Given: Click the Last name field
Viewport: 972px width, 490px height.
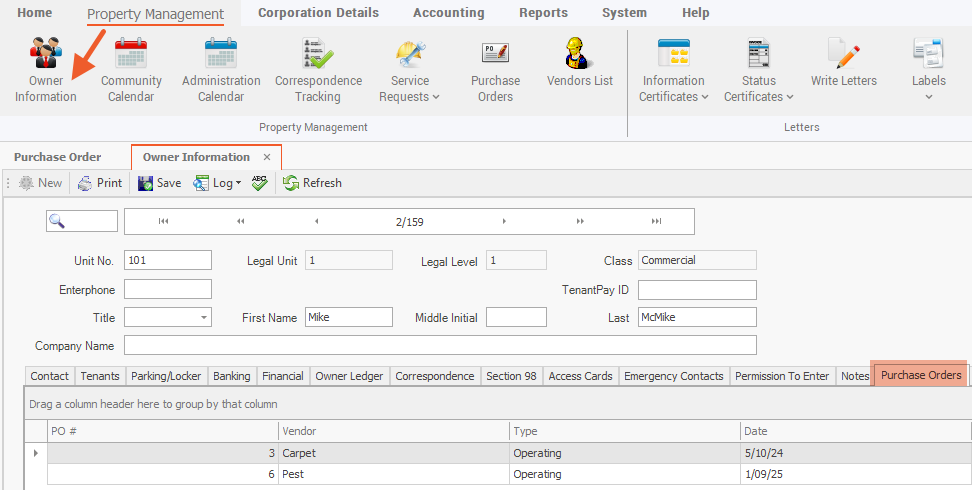Looking at the screenshot, I should [x=697, y=317].
